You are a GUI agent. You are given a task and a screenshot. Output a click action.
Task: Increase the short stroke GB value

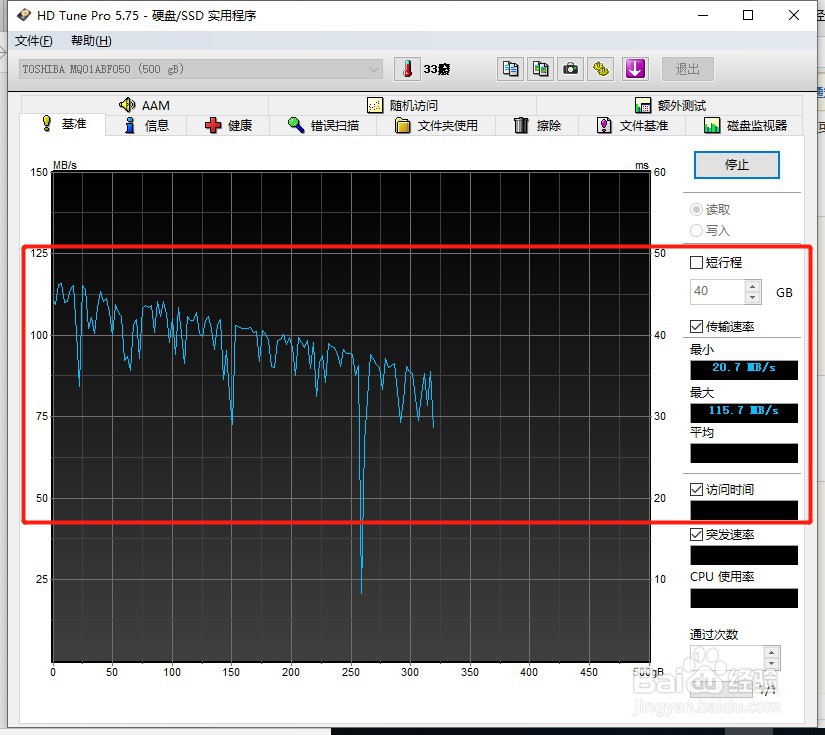[752, 286]
